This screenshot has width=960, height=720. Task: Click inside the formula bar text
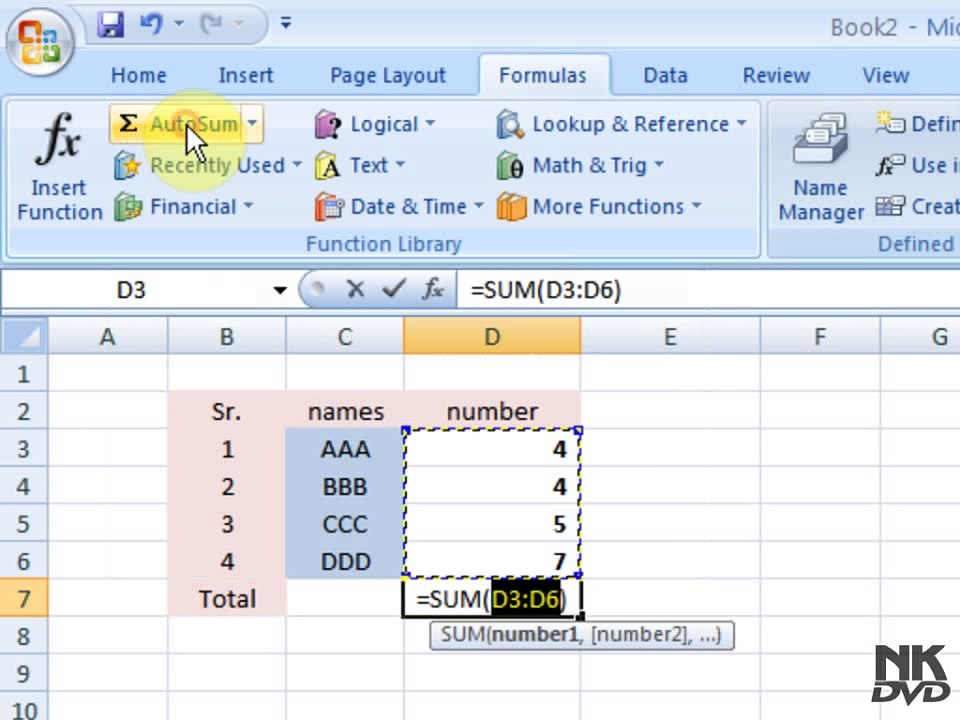(x=708, y=290)
